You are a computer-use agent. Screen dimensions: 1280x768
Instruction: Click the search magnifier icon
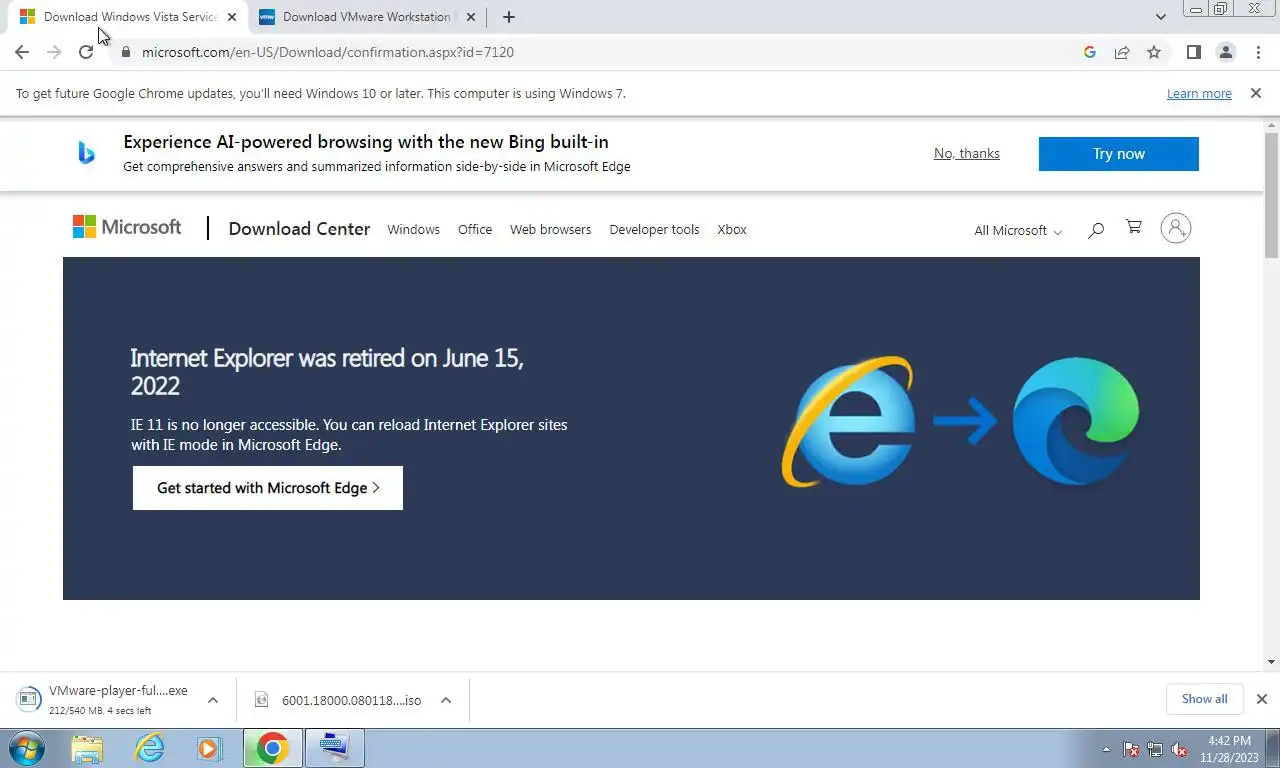coord(1096,230)
